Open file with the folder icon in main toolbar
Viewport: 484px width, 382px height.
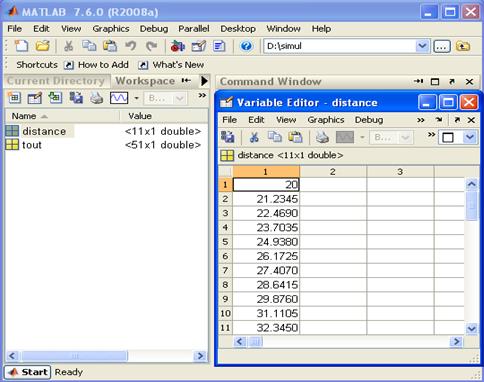[42, 46]
